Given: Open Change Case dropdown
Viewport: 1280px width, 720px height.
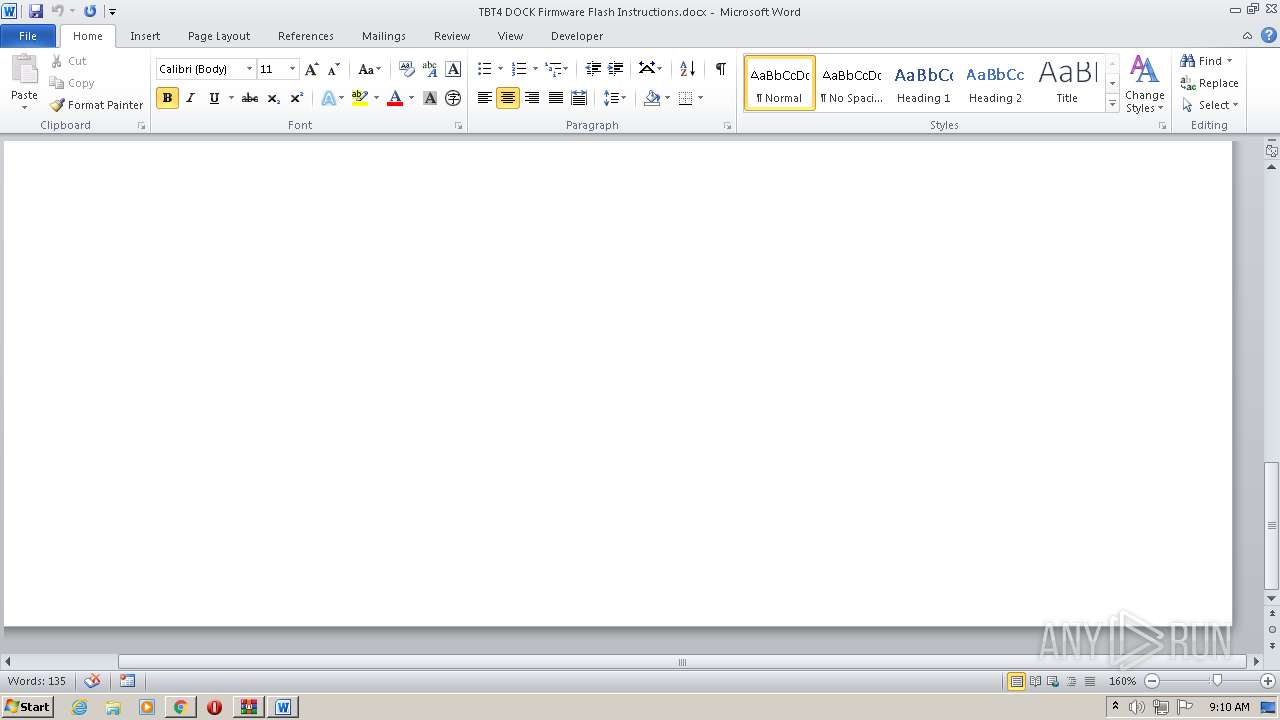Looking at the screenshot, I should click(x=370, y=69).
